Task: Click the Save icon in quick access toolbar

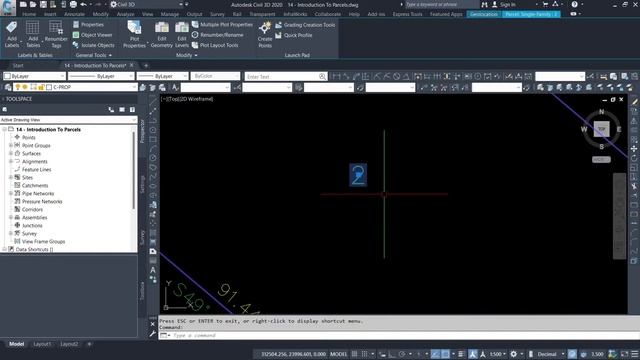Action: tap(43, 4)
